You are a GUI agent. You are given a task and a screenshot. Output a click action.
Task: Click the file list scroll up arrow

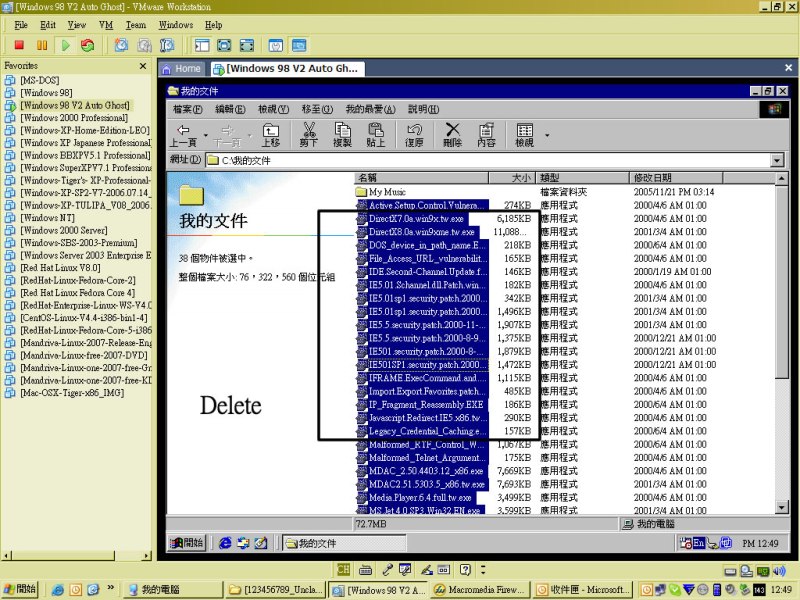pos(782,179)
